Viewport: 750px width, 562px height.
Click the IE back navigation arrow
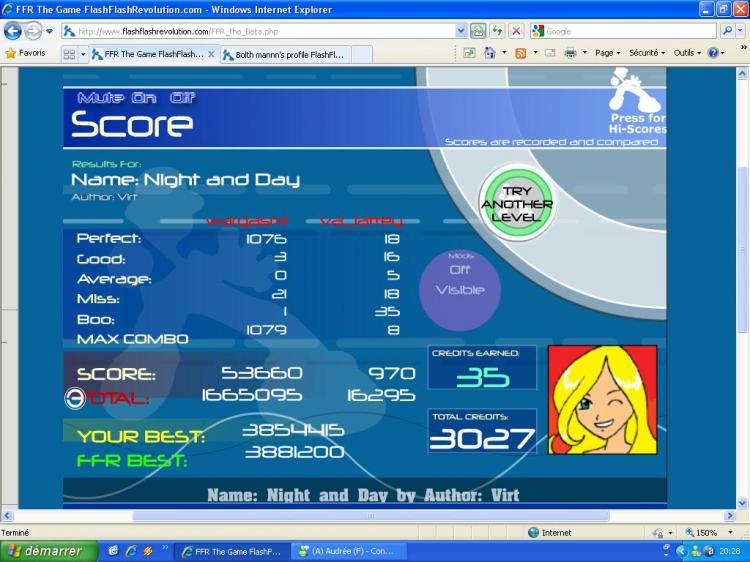(x=13, y=31)
